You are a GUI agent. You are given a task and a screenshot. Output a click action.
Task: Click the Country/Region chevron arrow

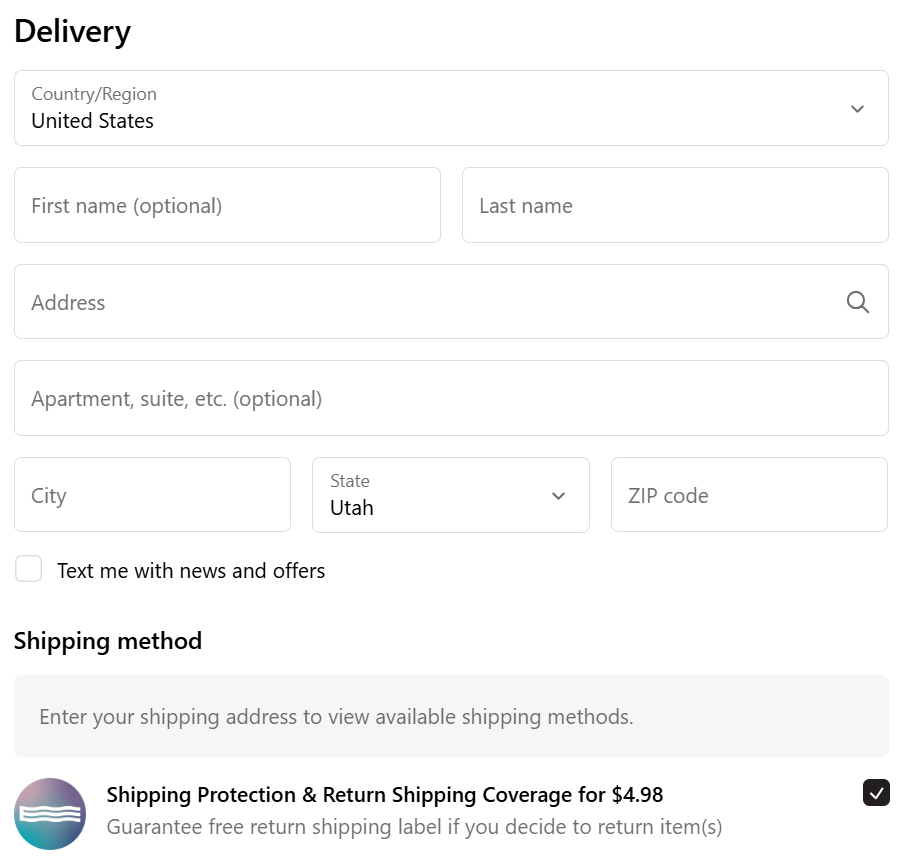pyautogui.click(x=857, y=109)
